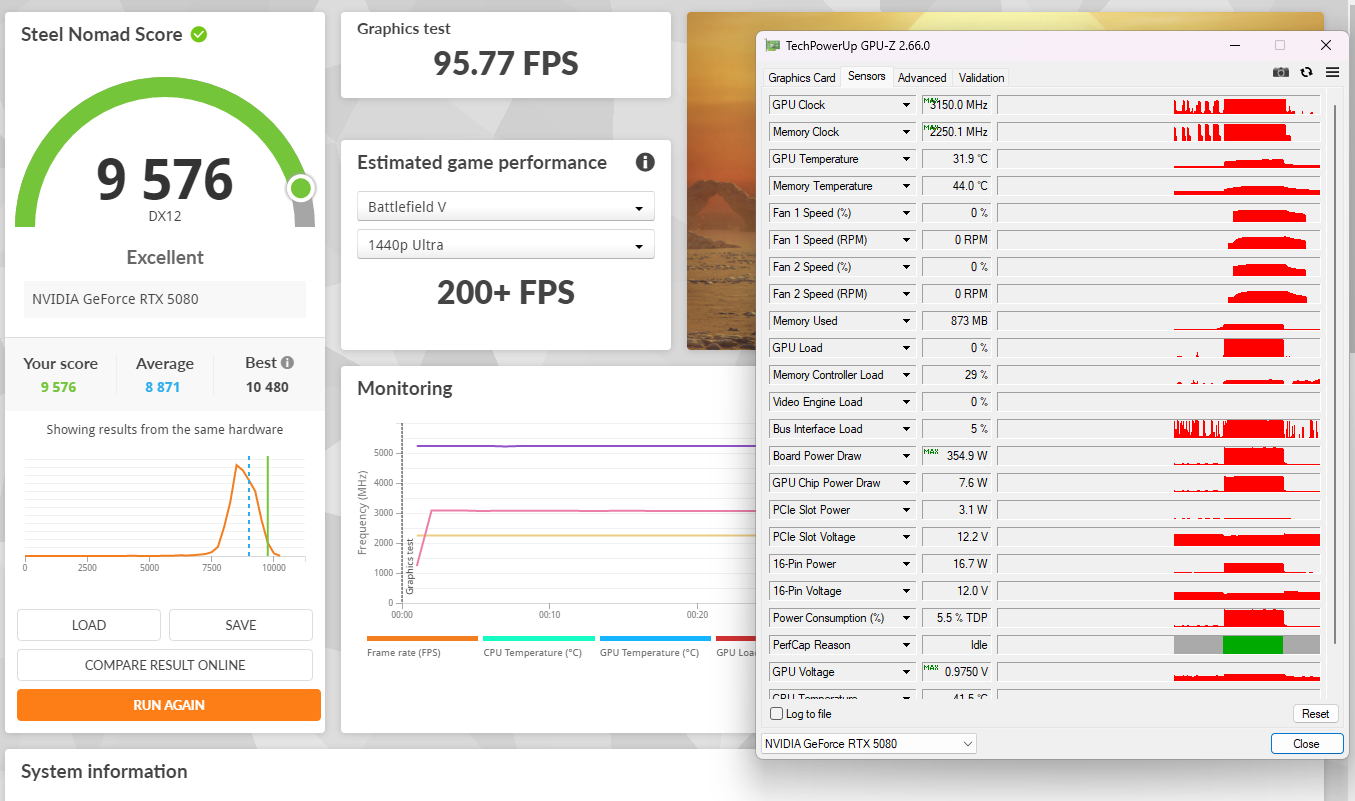This screenshot has width=1355, height=801.
Task: Expand the Memory Used sensor dropdown
Action: (907, 321)
